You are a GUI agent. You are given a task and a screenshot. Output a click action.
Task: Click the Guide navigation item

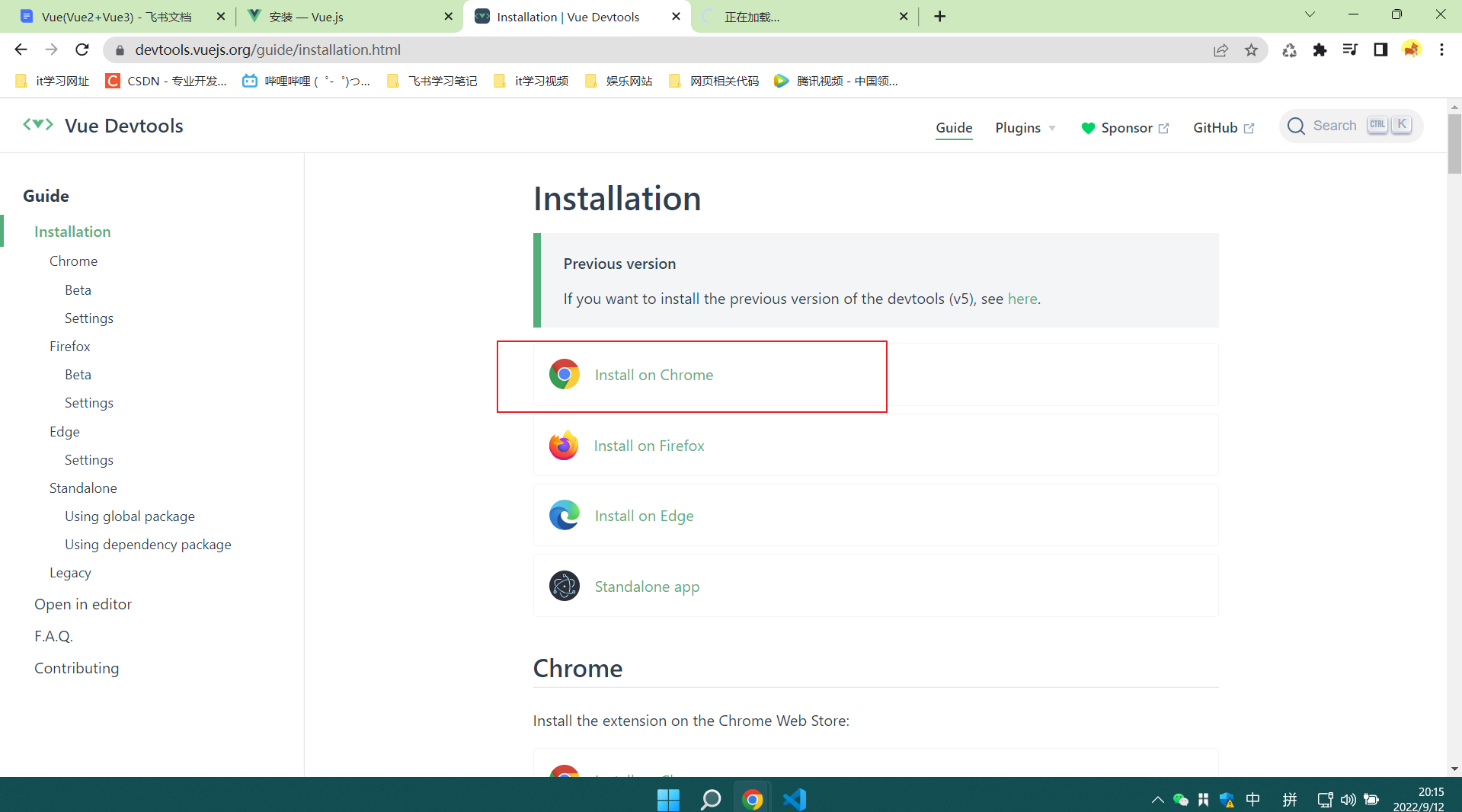tap(954, 128)
